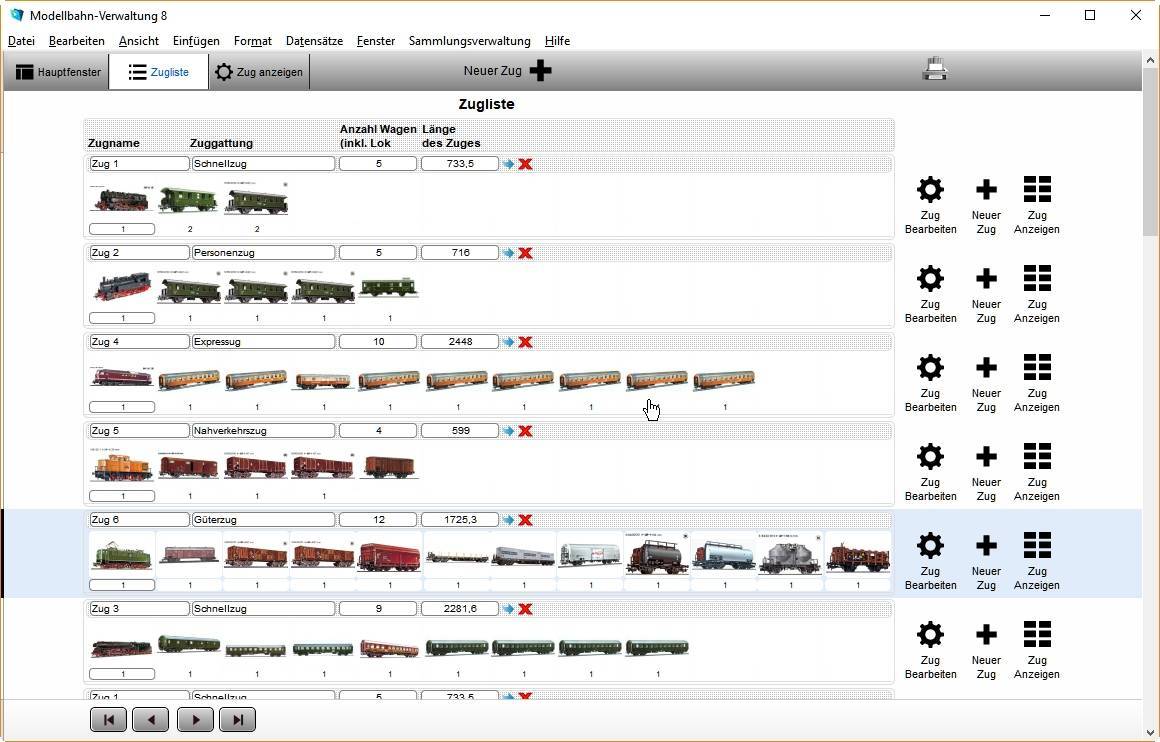Click Zug Bearbeiten gear for Zug 3

click(930, 635)
